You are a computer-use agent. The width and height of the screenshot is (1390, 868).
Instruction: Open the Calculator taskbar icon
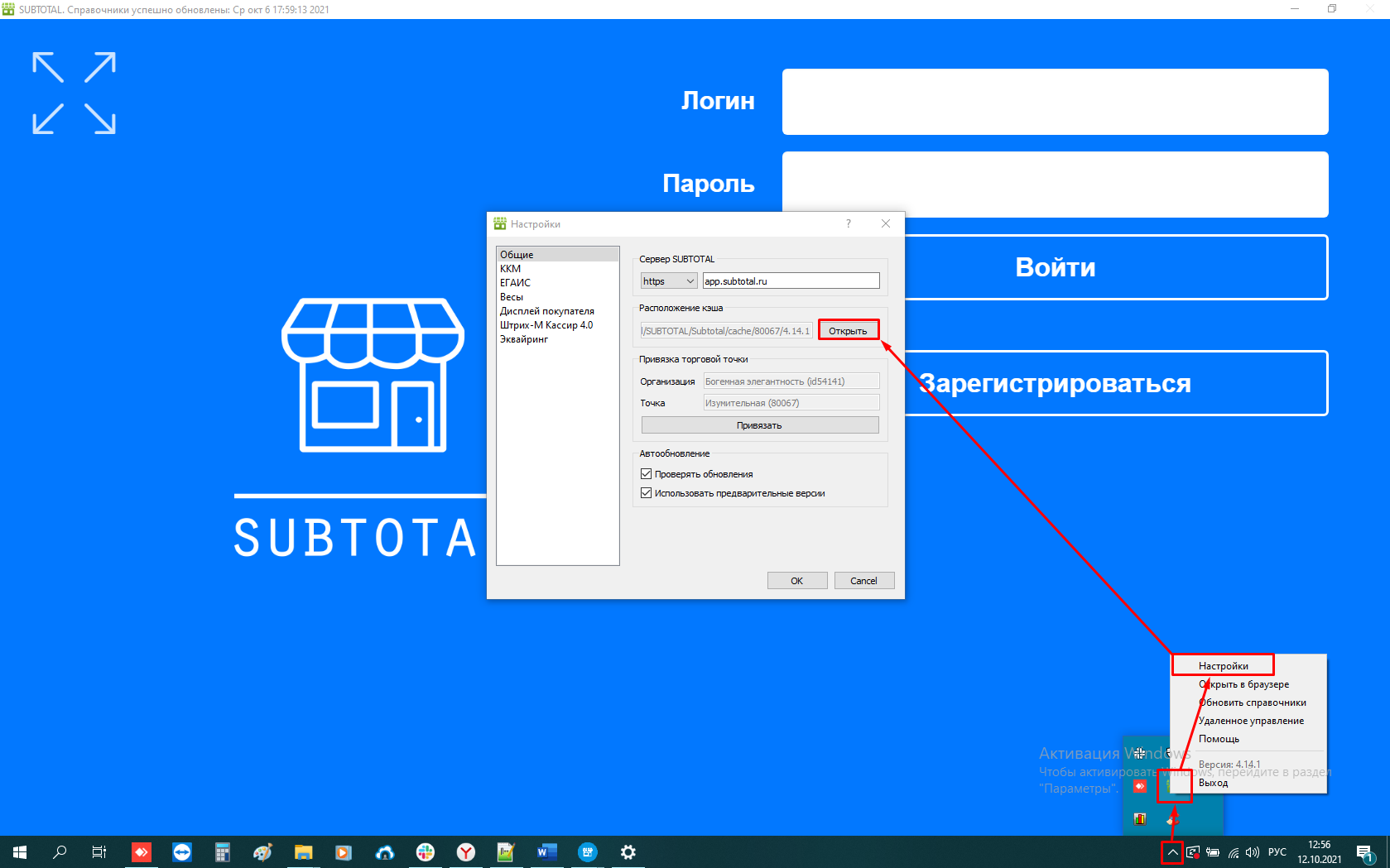pos(223,851)
